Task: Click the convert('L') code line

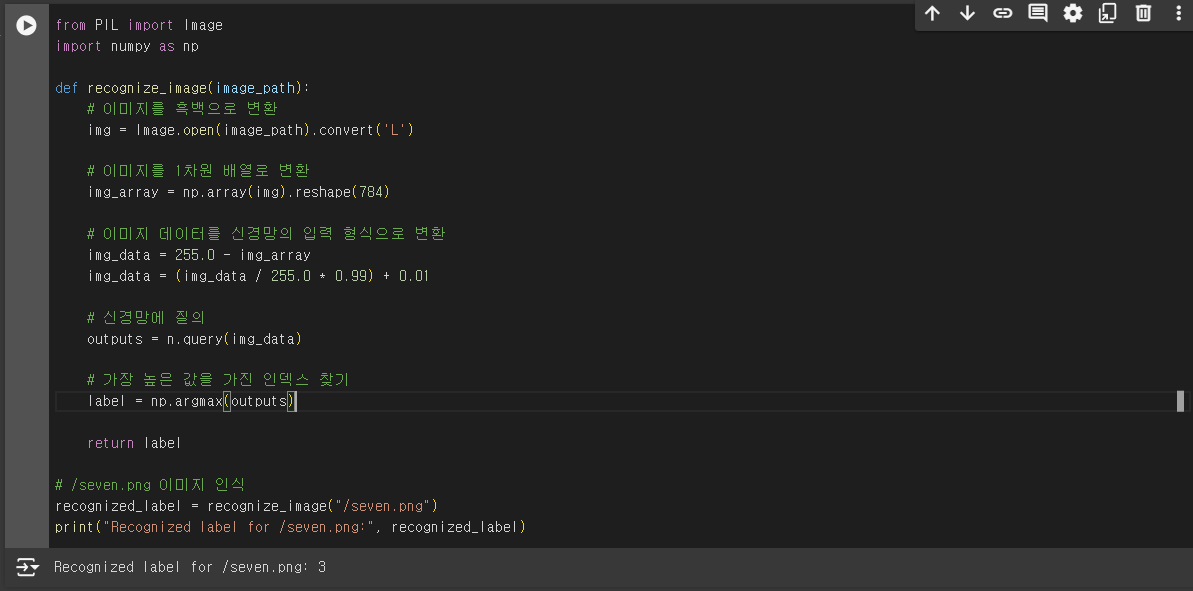Action: click(250, 130)
